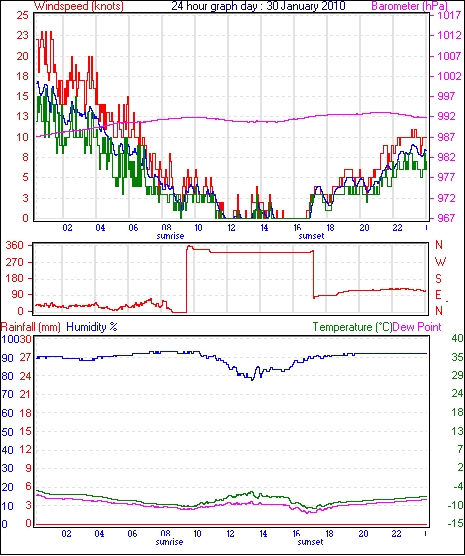The width and height of the screenshot is (465, 556).
Task: Click the sunrise marker under wind graph
Action: tap(170, 236)
